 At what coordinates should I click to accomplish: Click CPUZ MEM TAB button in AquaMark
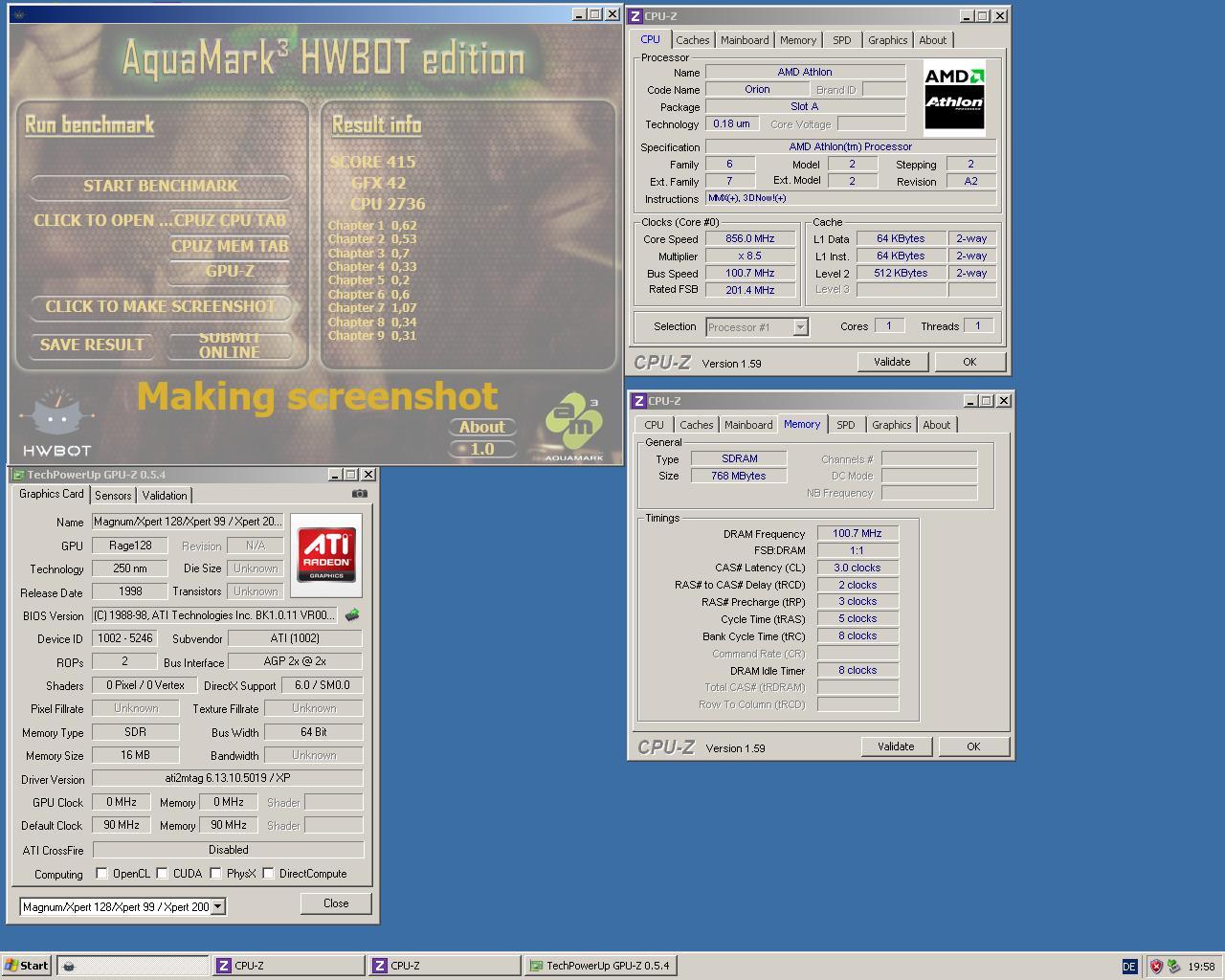(230, 246)
